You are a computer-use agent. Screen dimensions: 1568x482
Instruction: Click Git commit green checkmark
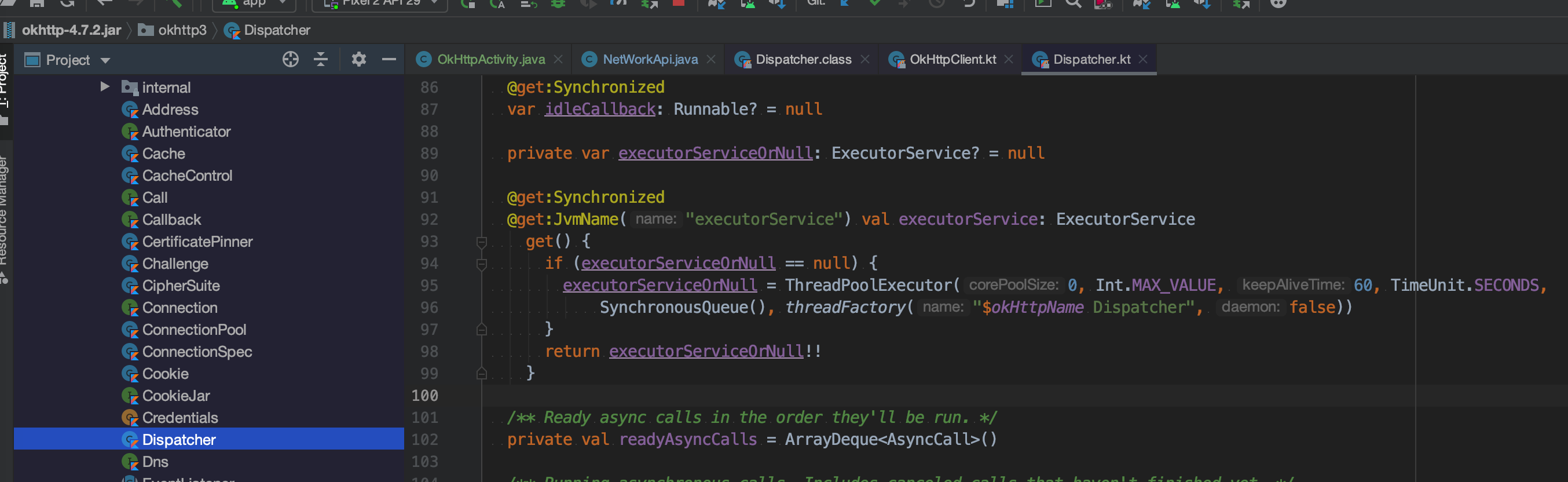875,3
